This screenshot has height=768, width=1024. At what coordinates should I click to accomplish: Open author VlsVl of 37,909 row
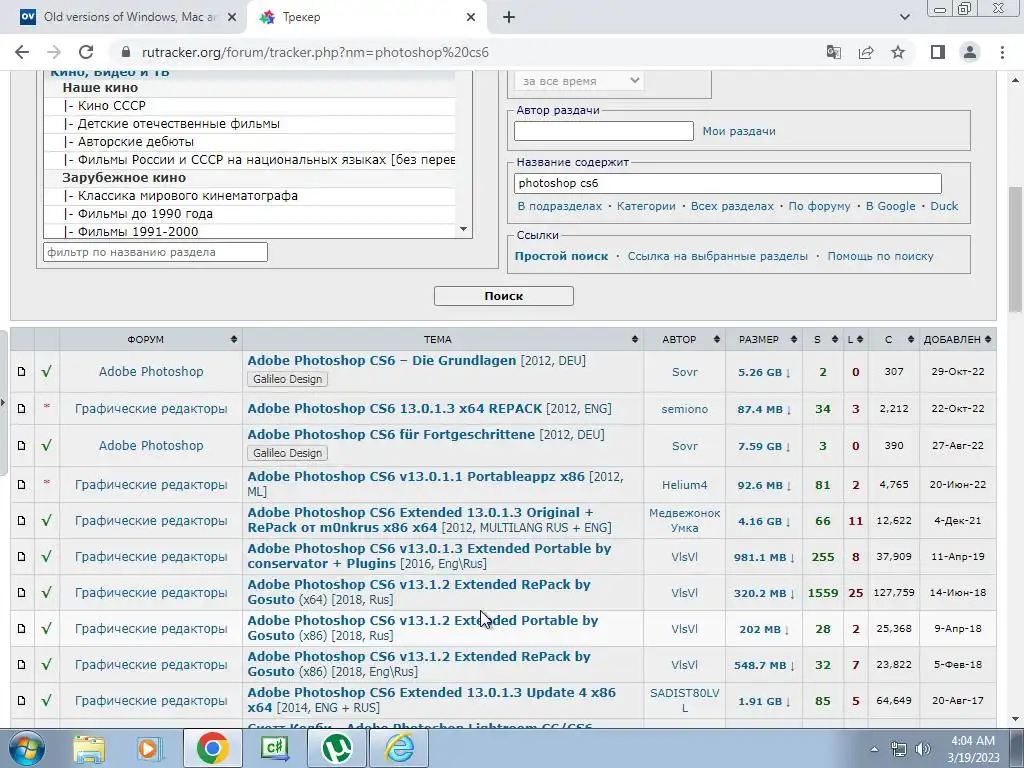[x=684, y=557]
